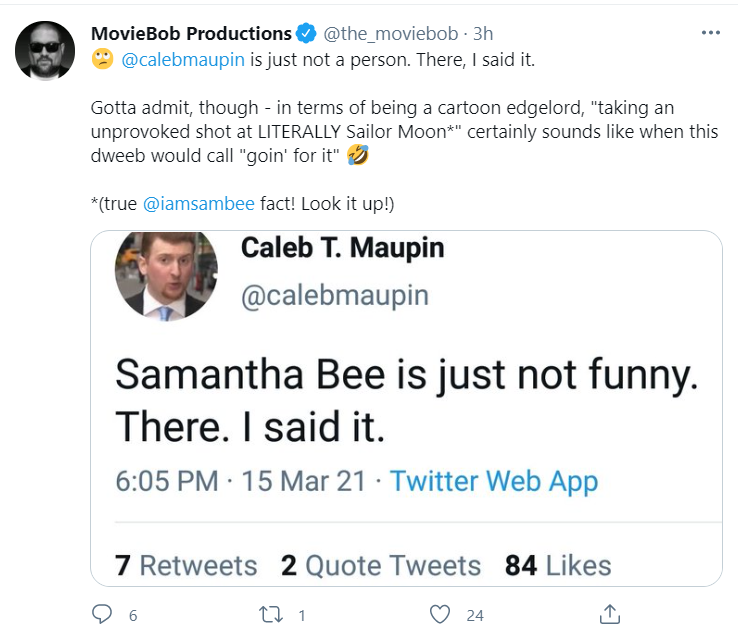Viewport: 738px width, 638px height.
Task: View the 84 Likes list
Action: pos(558,565)
